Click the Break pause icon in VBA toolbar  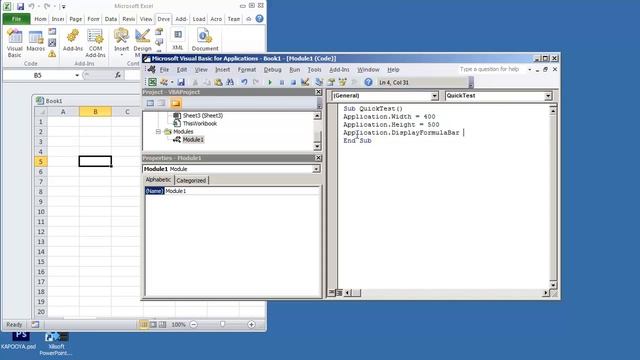click(282, 82)
